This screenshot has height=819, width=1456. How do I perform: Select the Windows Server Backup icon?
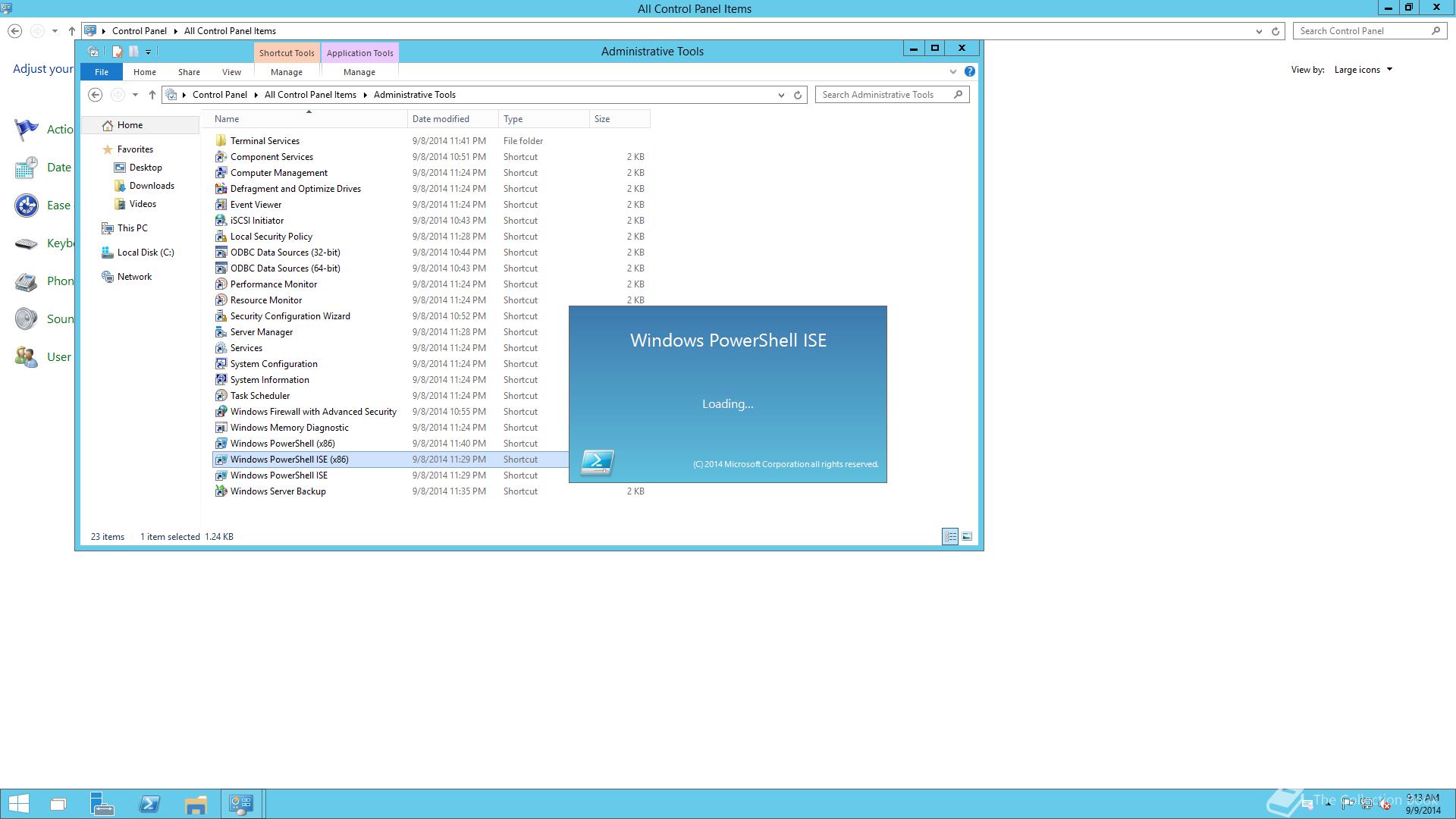click(221, 491)
